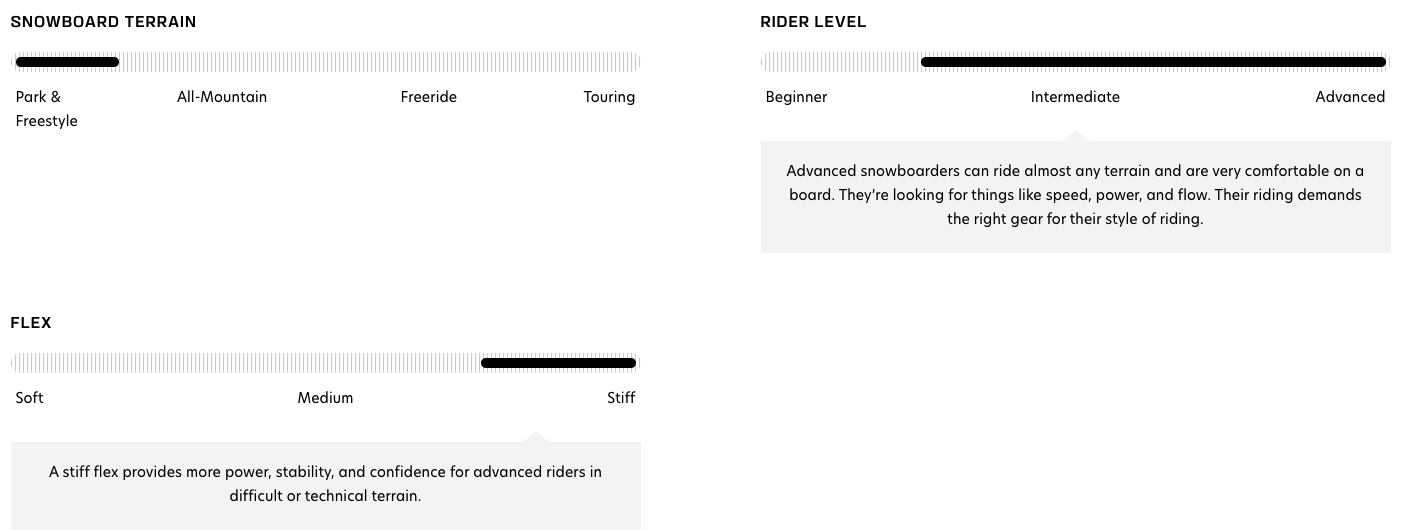Click the black Rider Level range bar

(1153, 62)
